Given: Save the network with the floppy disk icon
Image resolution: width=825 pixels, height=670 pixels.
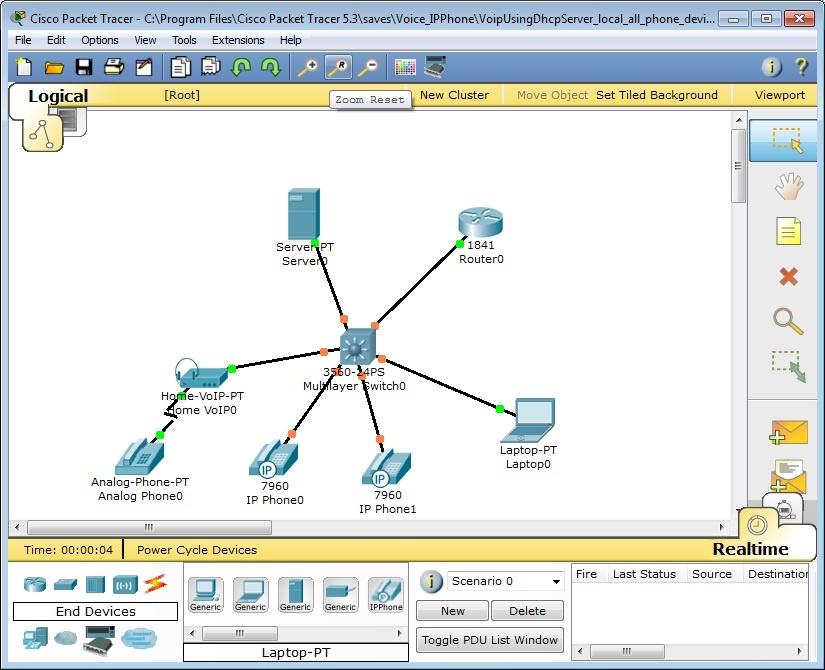Looking at the screenshot, I should click(x=84, y=67).
